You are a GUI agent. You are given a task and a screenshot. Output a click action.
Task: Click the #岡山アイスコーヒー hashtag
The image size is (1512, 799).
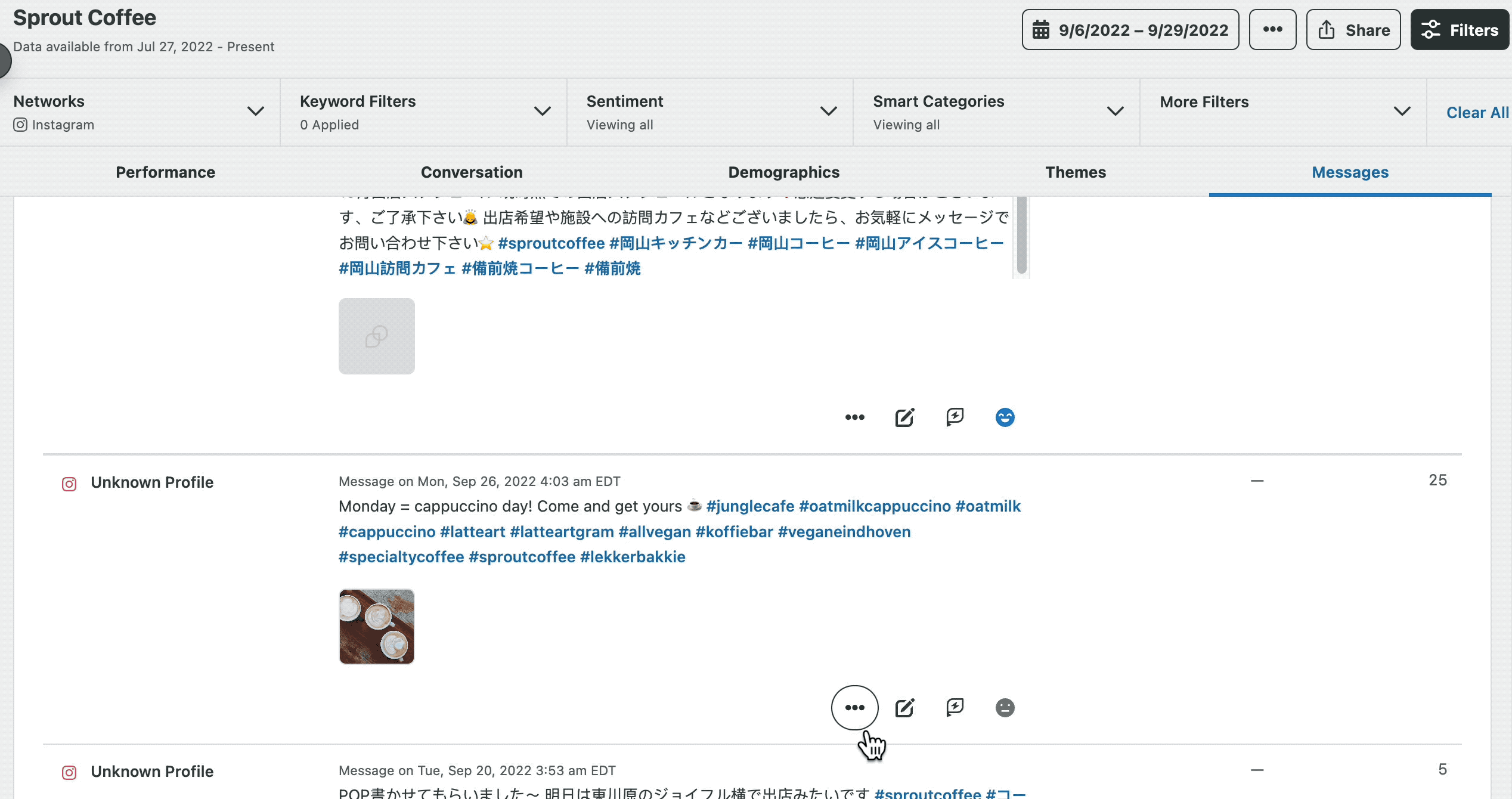[x=929, y=243]
